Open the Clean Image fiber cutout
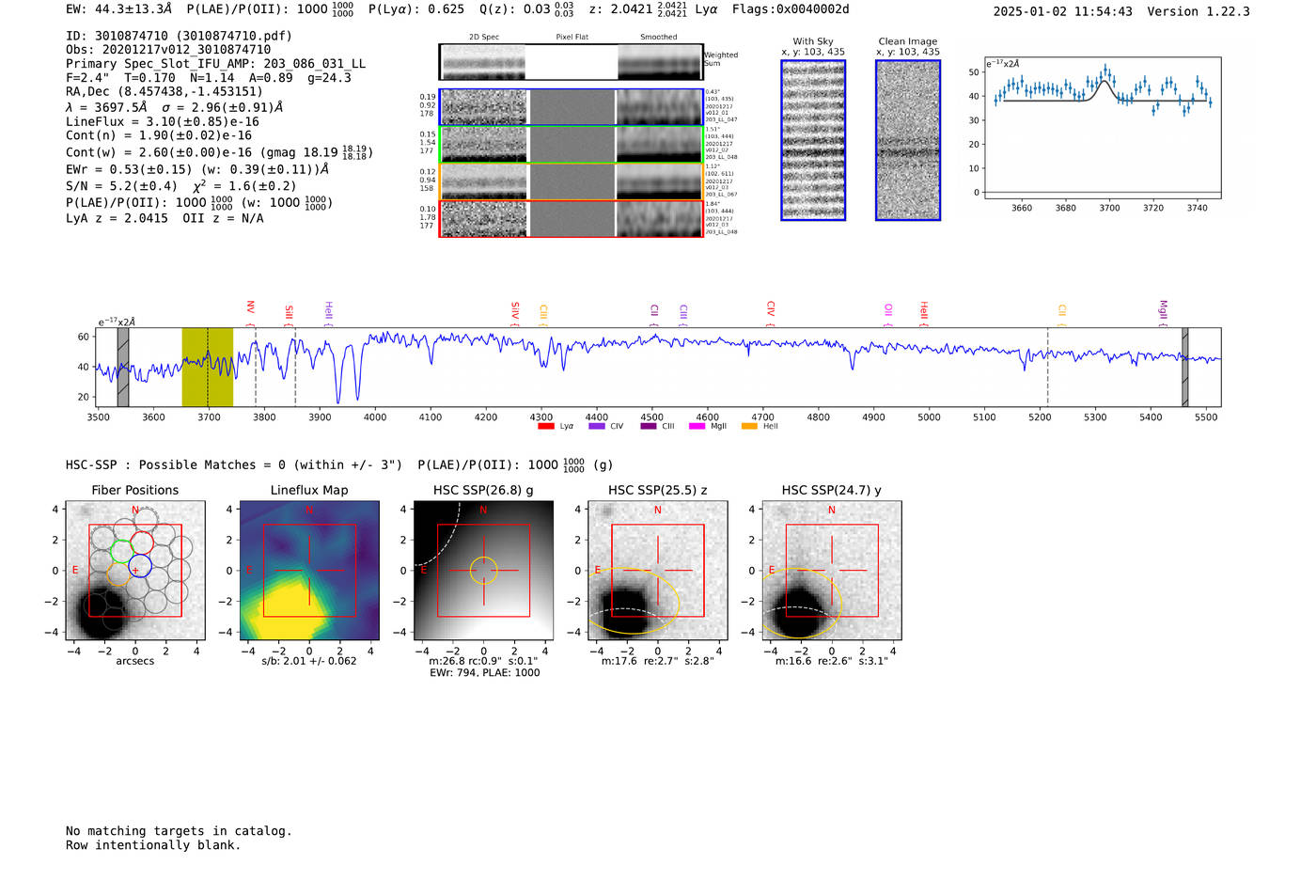 908,140
